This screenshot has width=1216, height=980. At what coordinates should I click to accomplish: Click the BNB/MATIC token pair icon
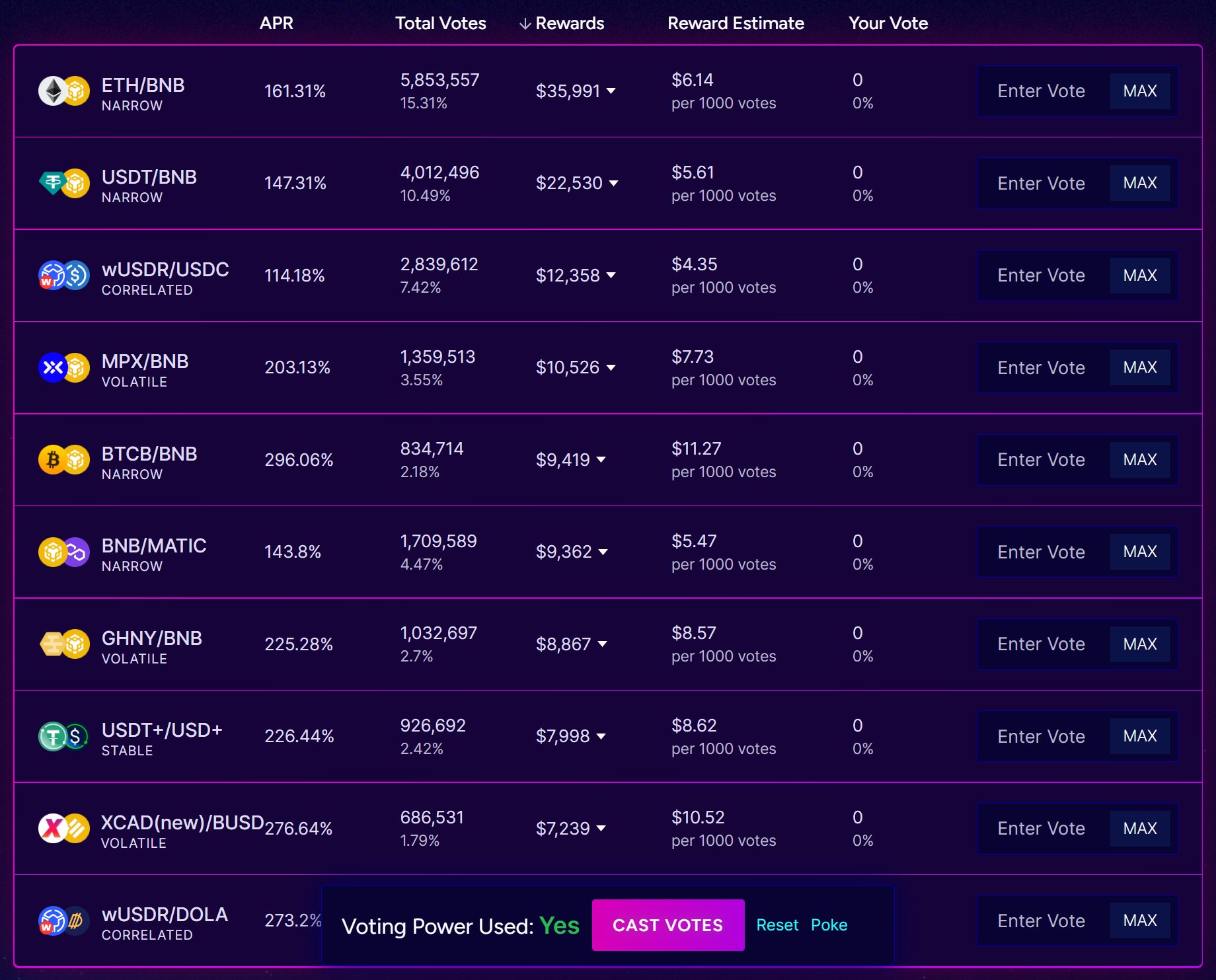[64, 552]
